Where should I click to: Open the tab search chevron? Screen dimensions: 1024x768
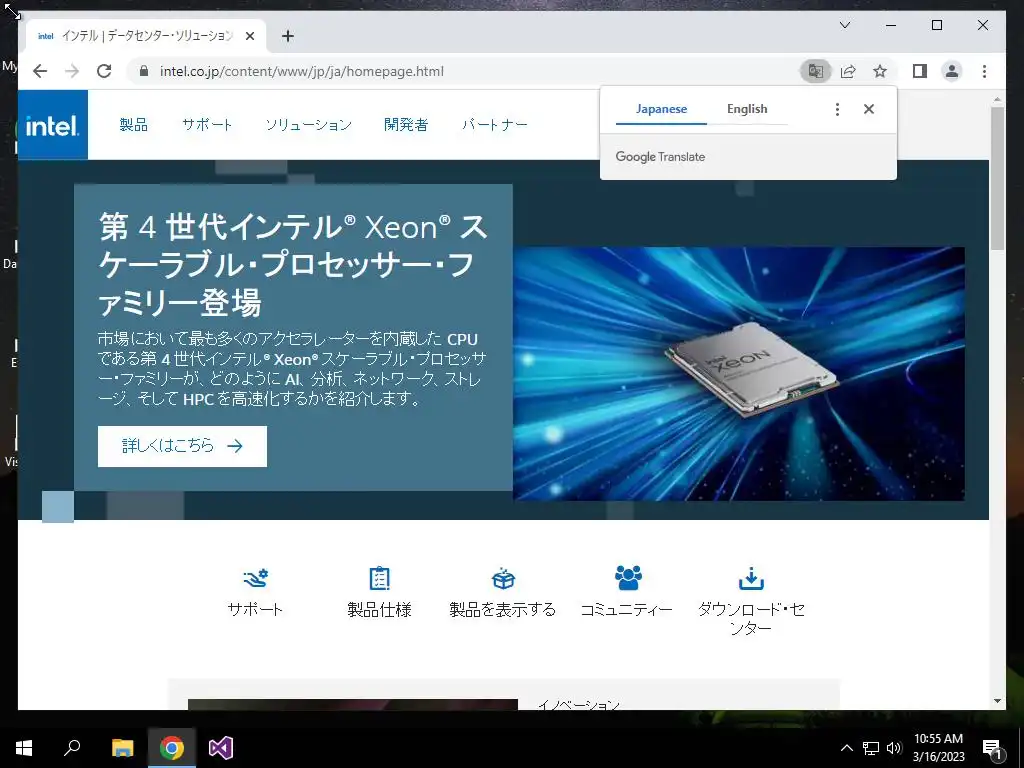[844, 25]
